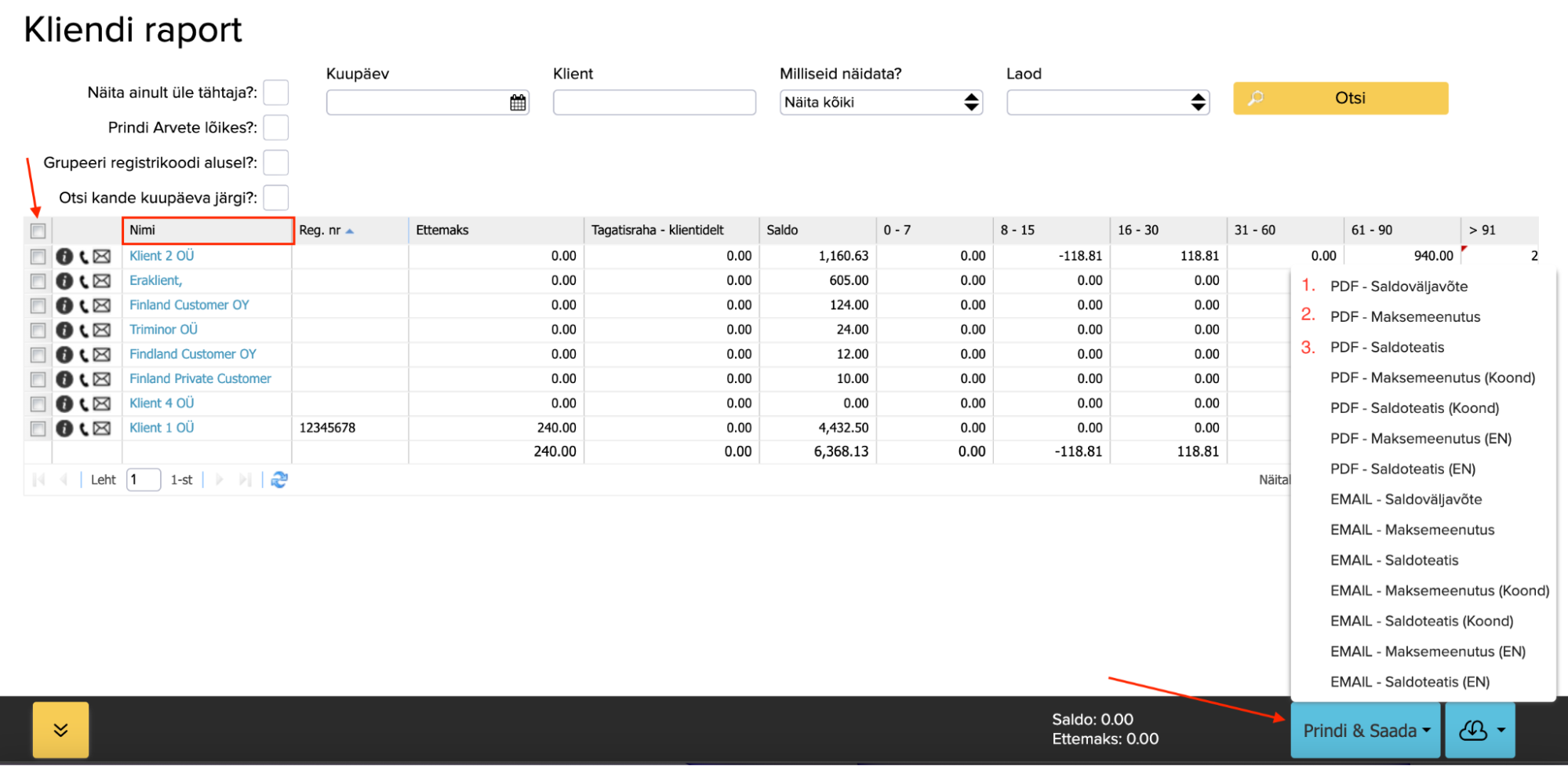Screen dimensions: 1568x766
Task: Open the 'Milliseid näidata?' dropdown
Action: click(880, 103)
